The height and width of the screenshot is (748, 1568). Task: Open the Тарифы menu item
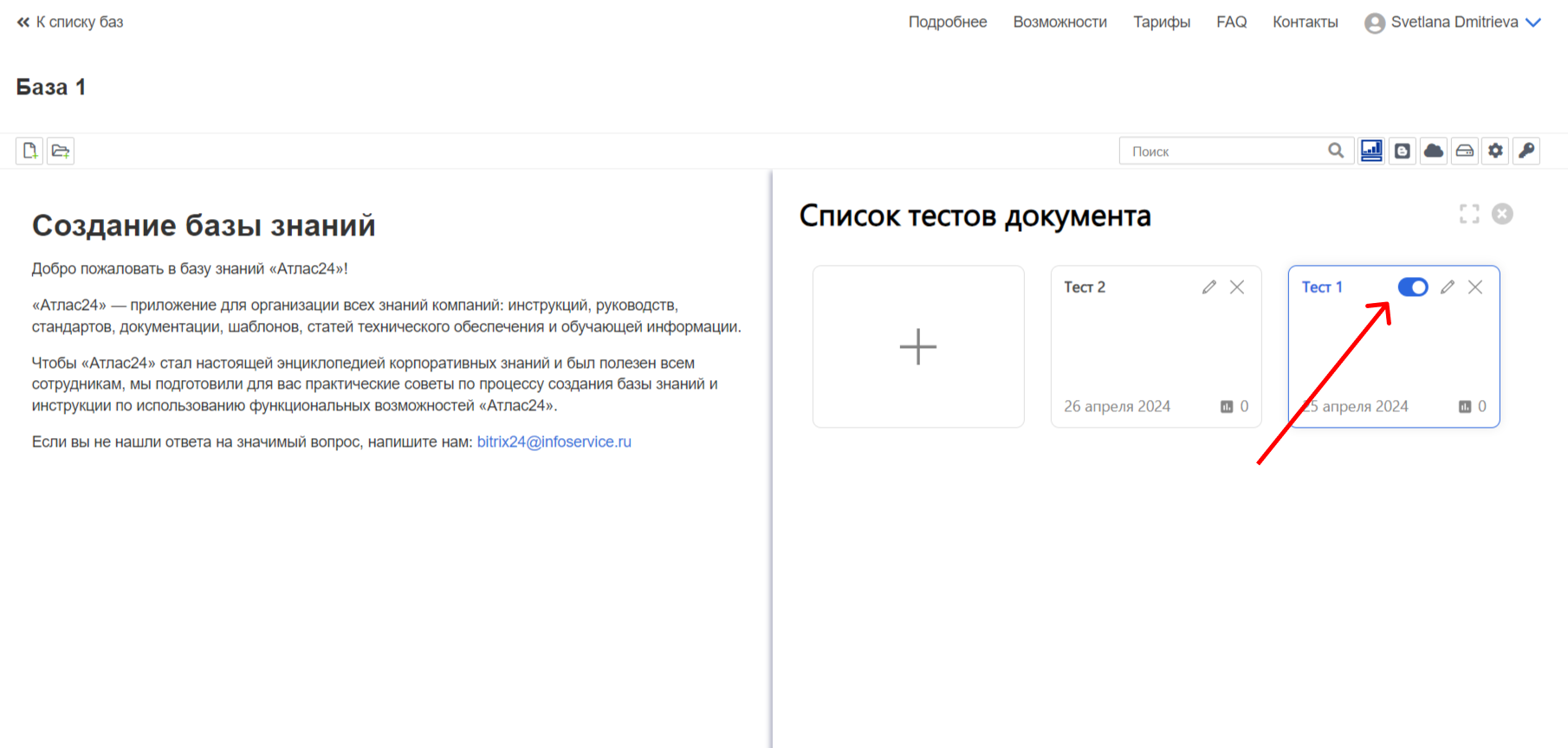pyautogui.click(x=1162, y=23)
